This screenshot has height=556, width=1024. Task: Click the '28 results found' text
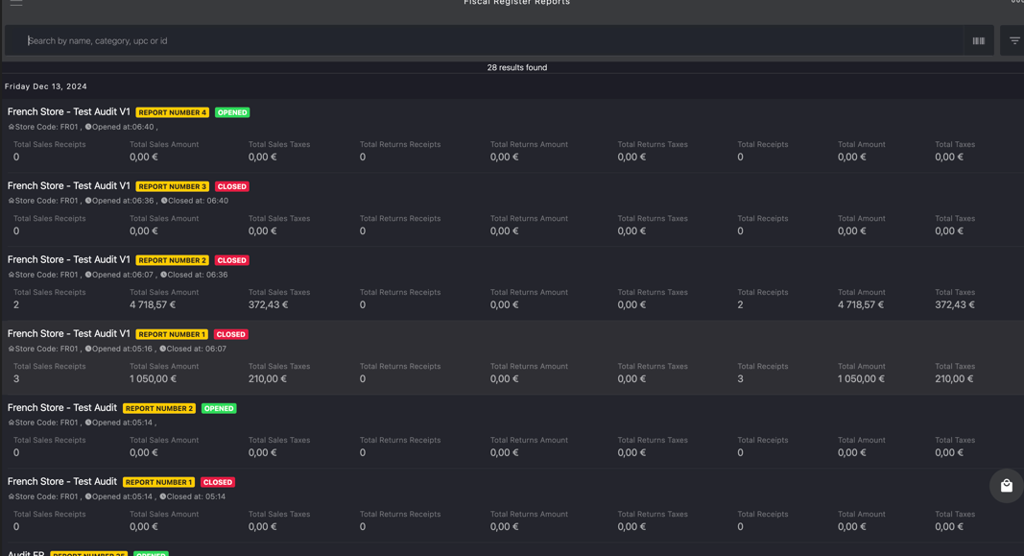click(x=517, y=67)
